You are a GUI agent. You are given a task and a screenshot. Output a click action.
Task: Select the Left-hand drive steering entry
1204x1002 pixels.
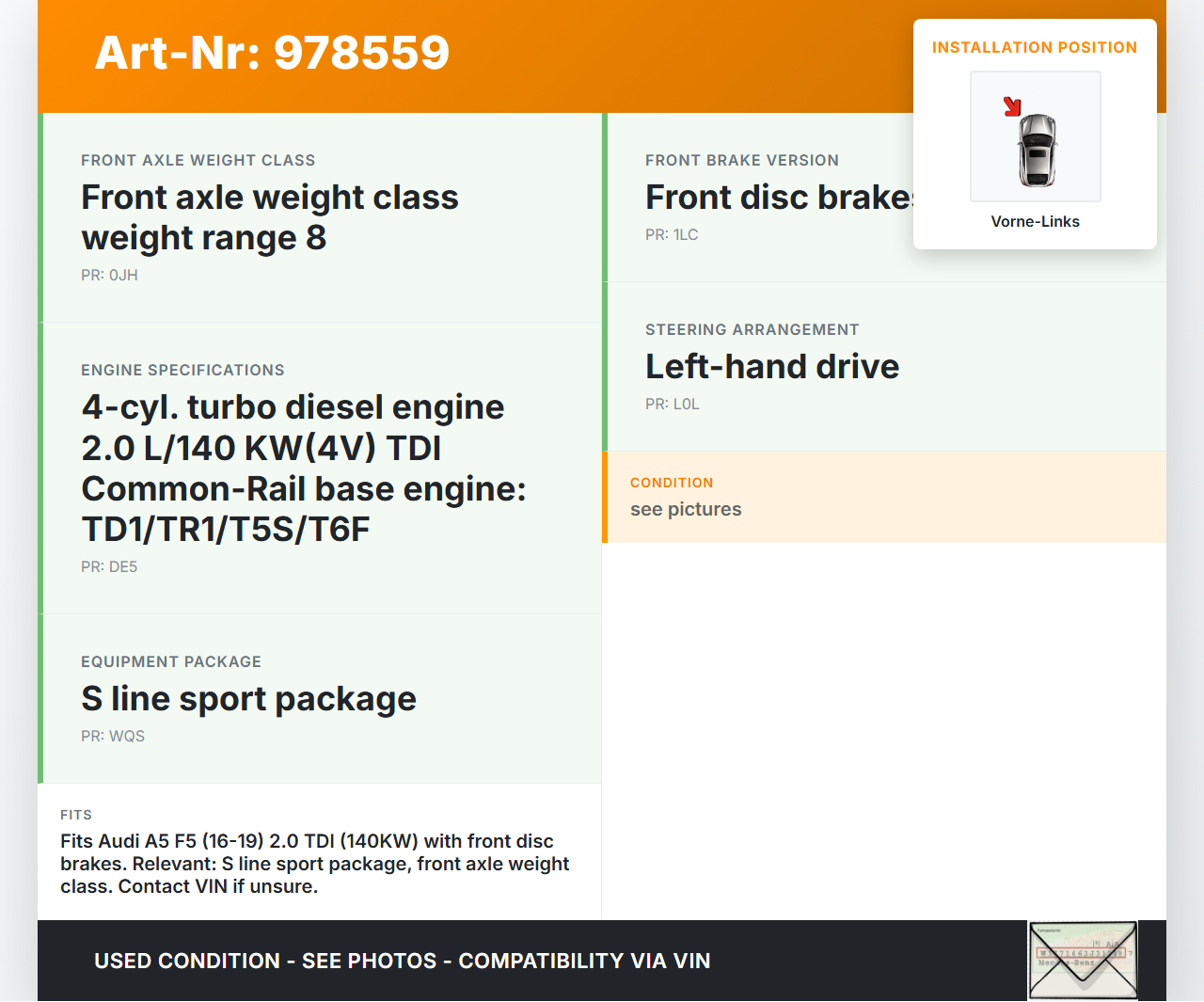click(x=771, y=367)
